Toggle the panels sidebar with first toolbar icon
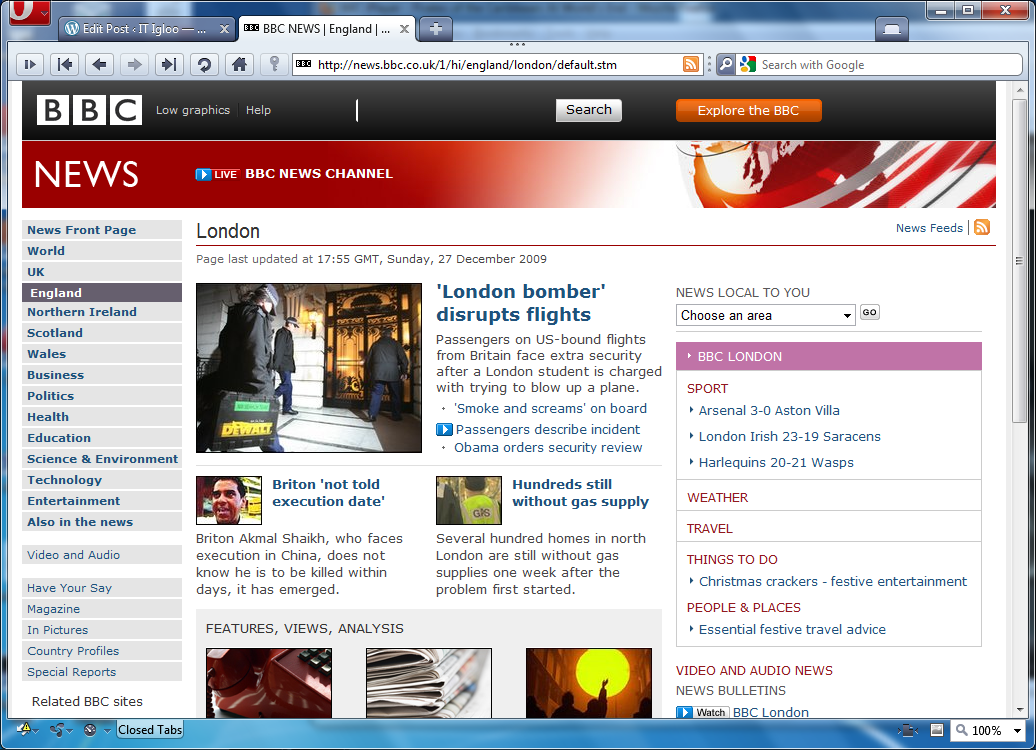This screenshot has width=1036, height=750. (x=30, y=65)
